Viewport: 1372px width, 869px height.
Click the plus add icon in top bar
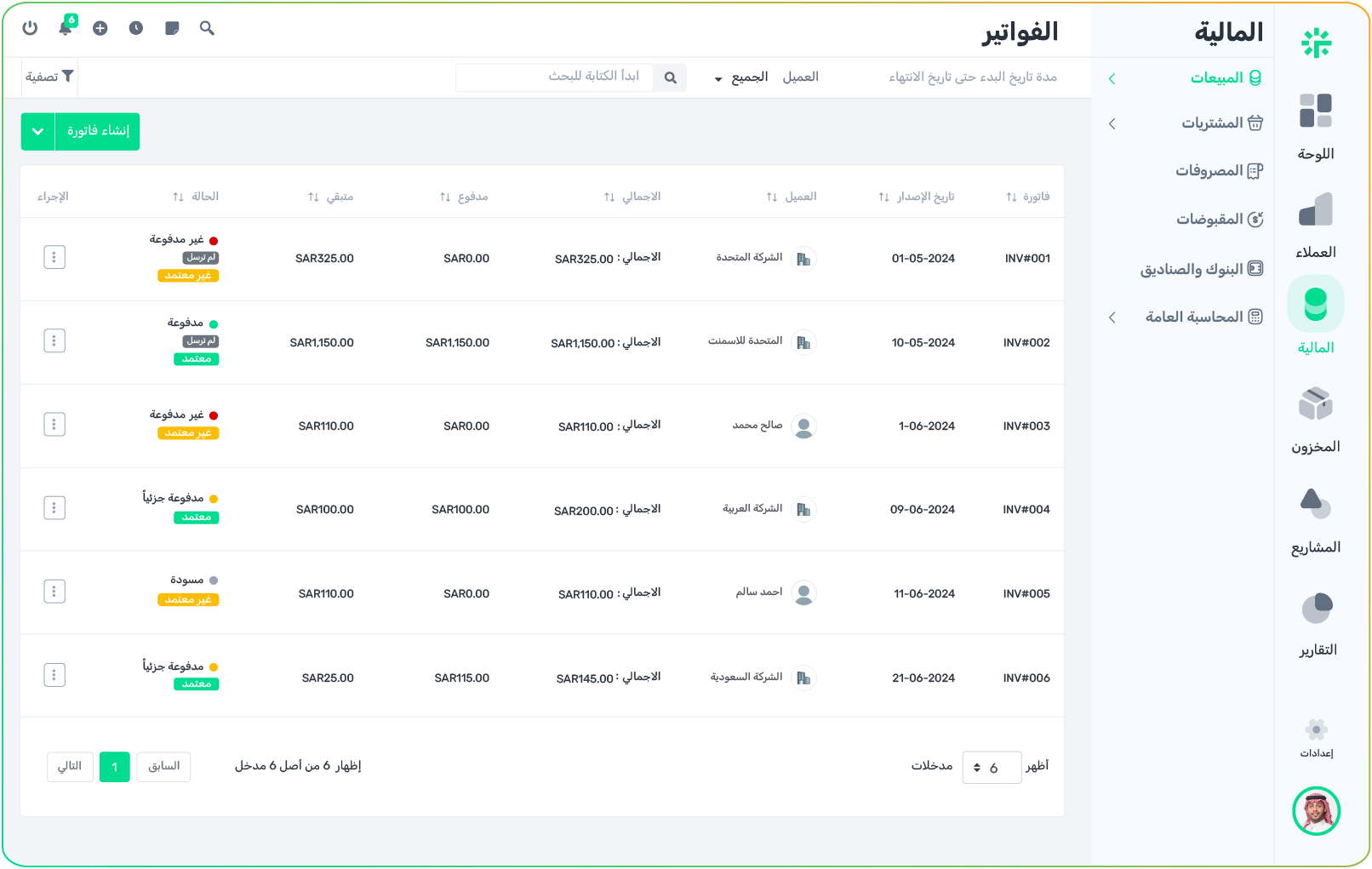[x=100, y=28]
